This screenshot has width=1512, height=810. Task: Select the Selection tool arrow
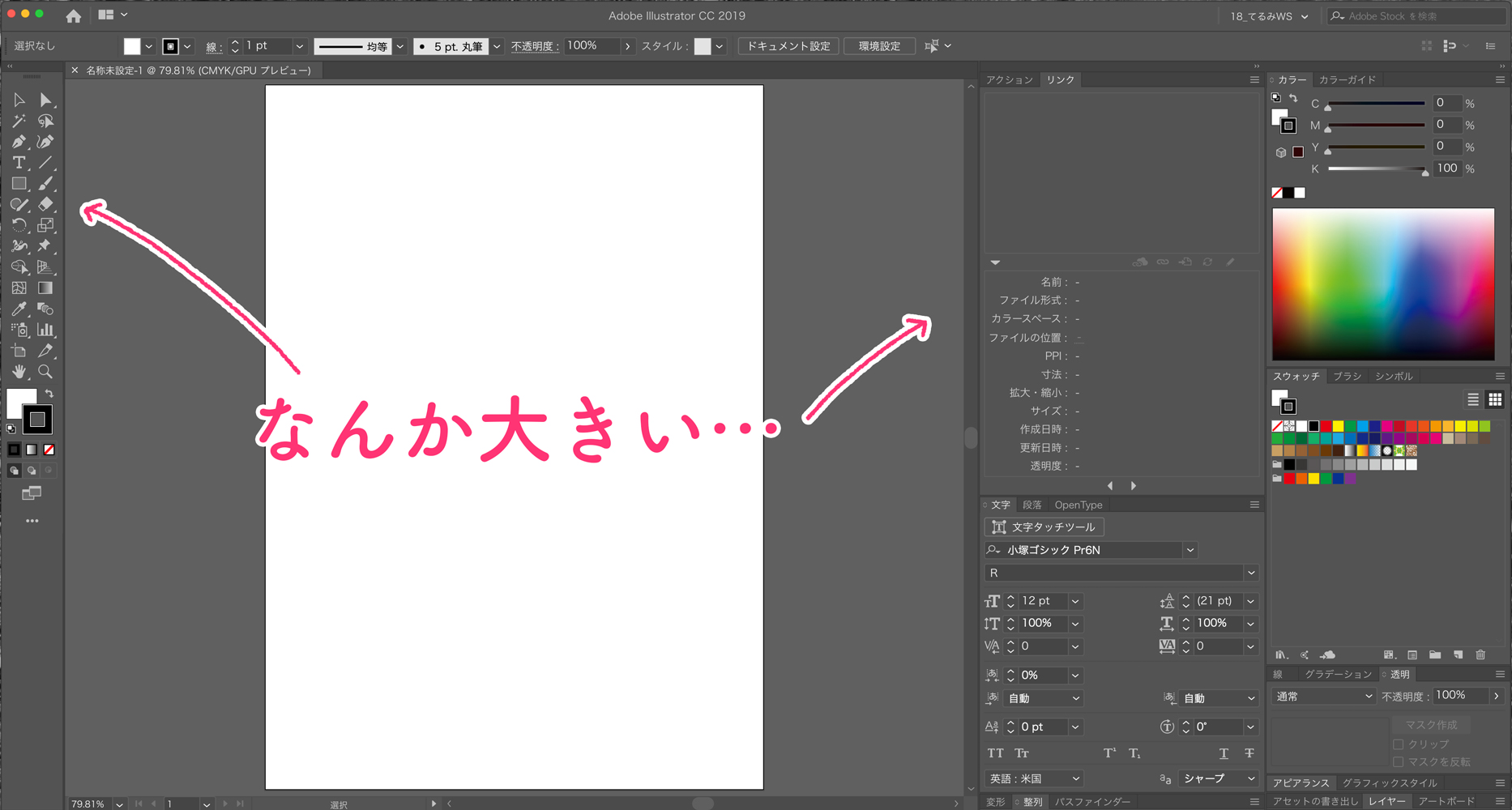coord(19,100)
